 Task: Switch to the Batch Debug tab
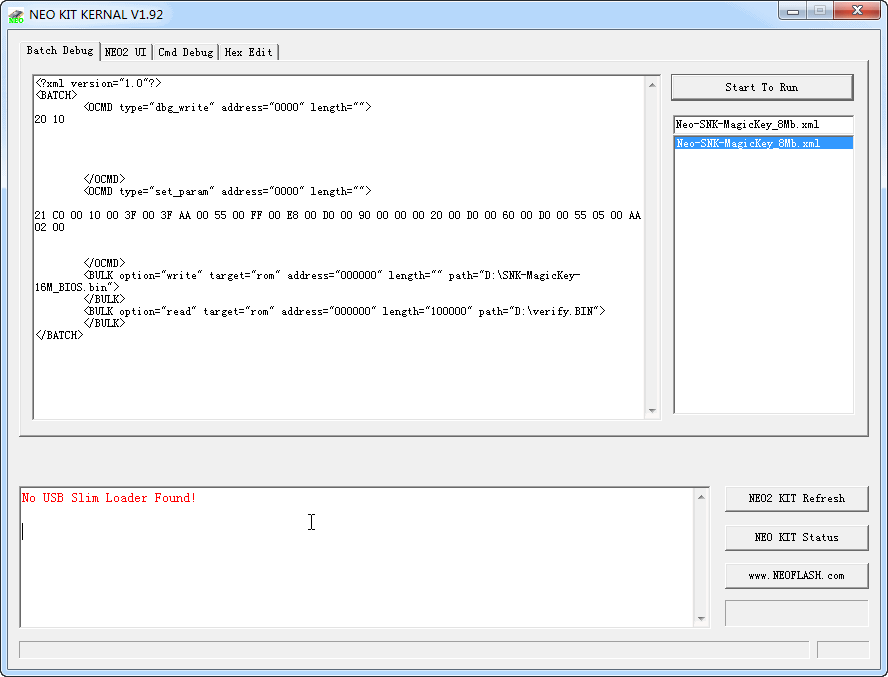click(59, 51)
